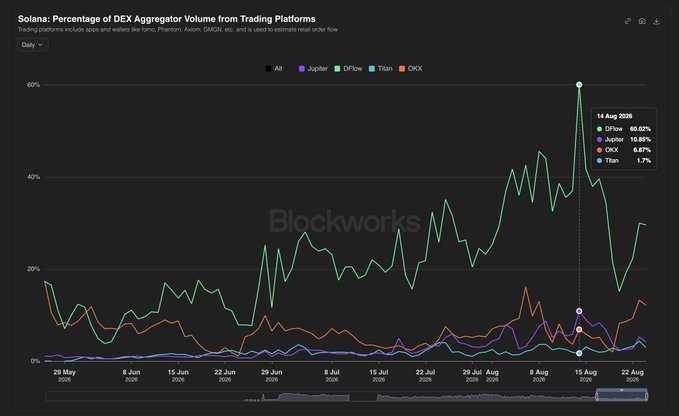This screenshot has height=416, width=679.
Task: Click tooltip row OKX 6.87%
Action: click(624, 150)
